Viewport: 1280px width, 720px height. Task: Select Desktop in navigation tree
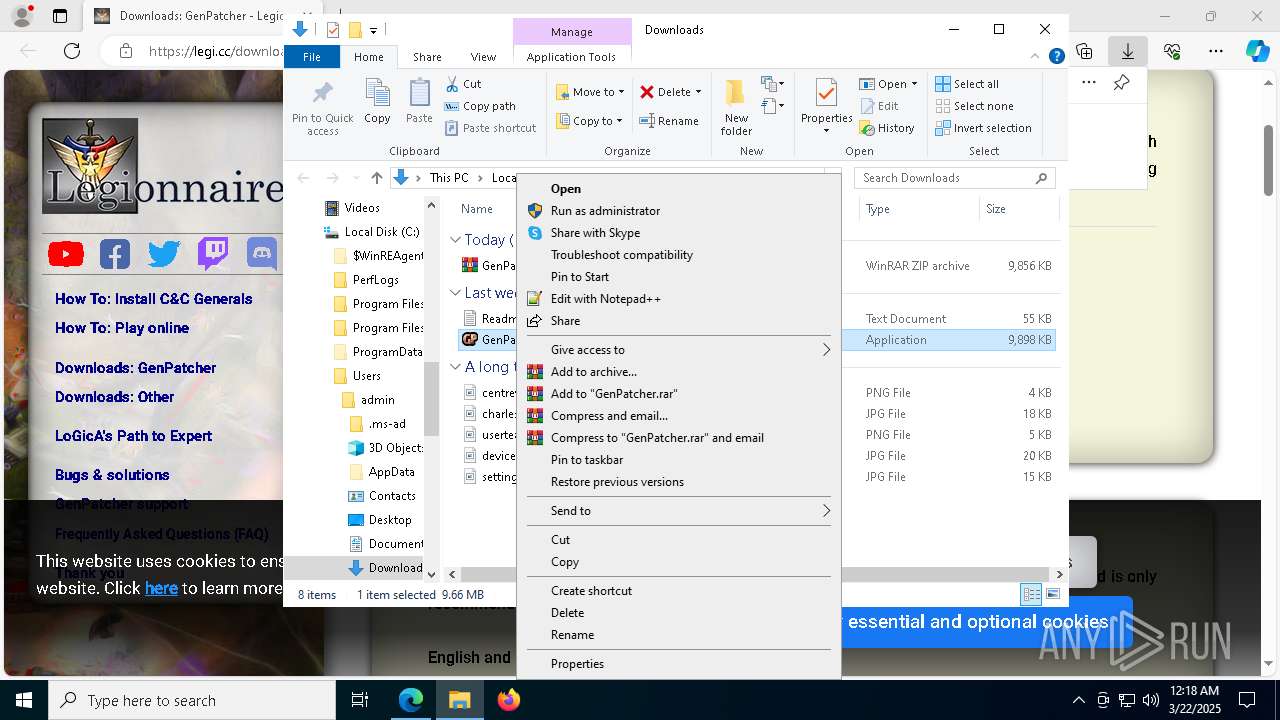coord(390,520)
